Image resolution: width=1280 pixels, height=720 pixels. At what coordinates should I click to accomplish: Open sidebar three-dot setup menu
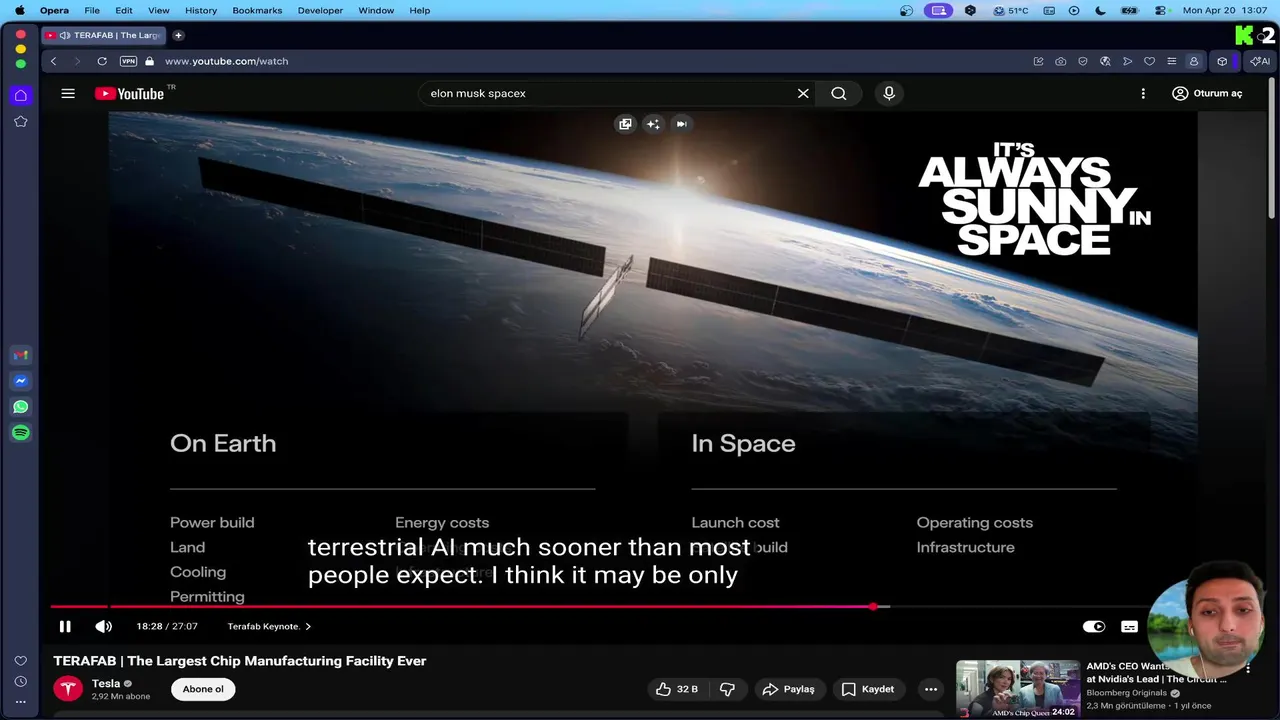click(20, 701)
